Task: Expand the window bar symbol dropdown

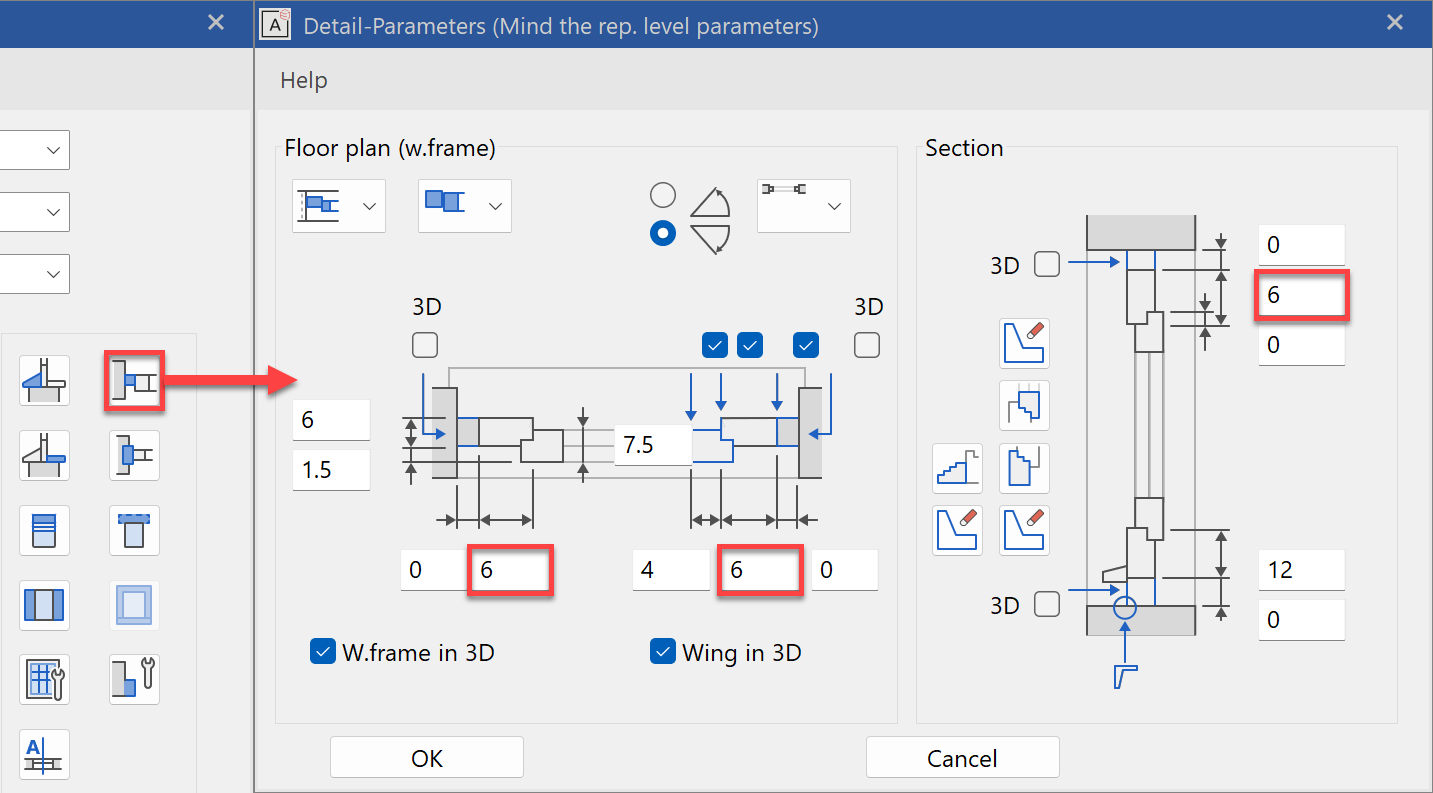Action: (804, 206)
